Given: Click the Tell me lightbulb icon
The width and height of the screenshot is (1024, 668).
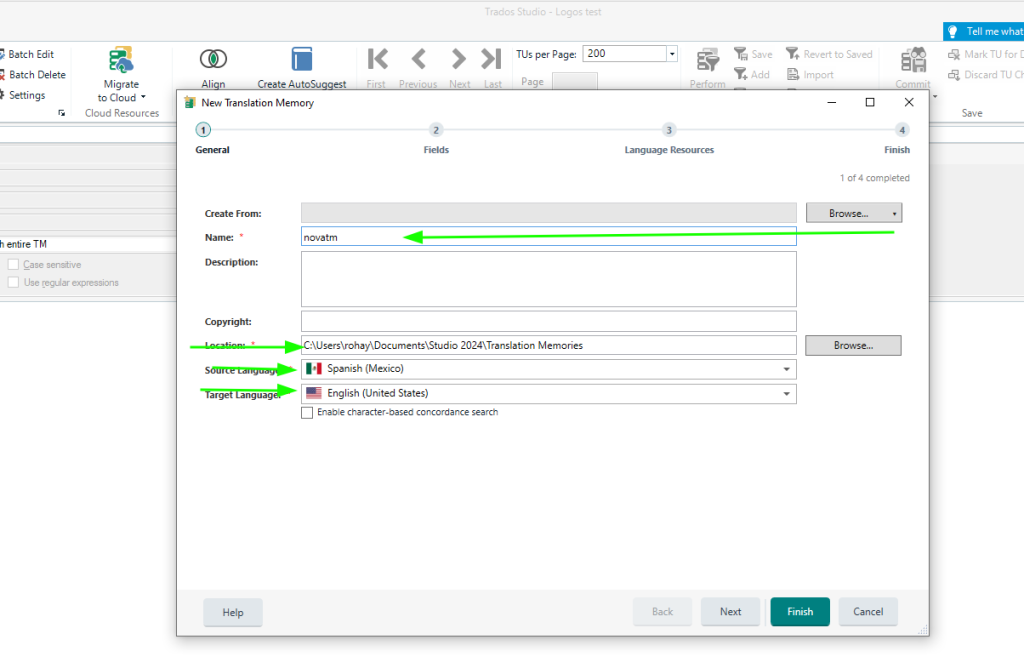Looking at the screenshot, I should (953, 31).
